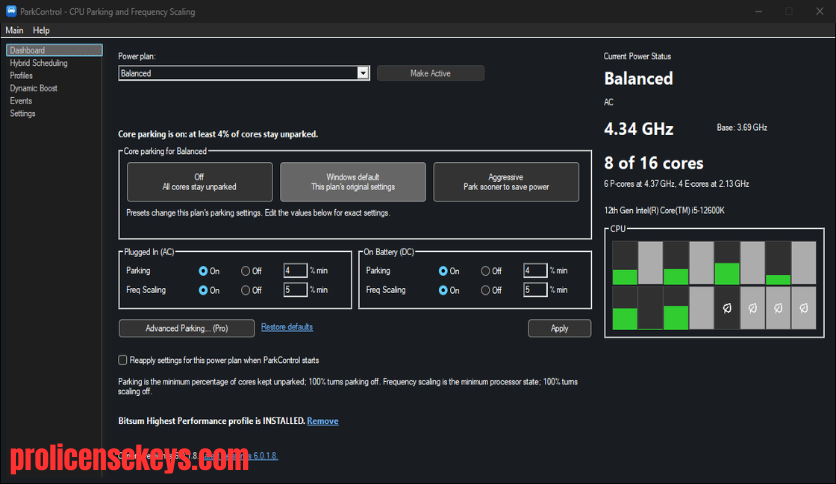Close the ParkControl window
Screen dimensions: 836x484
point(819,11)
